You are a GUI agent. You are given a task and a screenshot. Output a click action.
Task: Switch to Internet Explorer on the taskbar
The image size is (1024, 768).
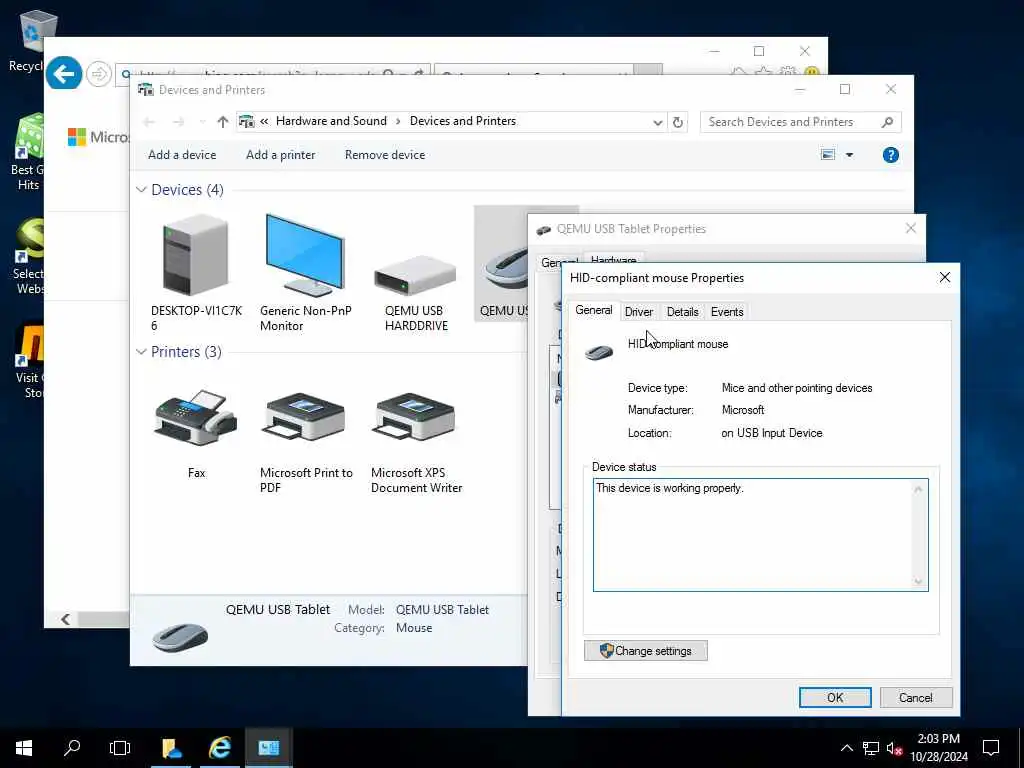click(220, 748)
